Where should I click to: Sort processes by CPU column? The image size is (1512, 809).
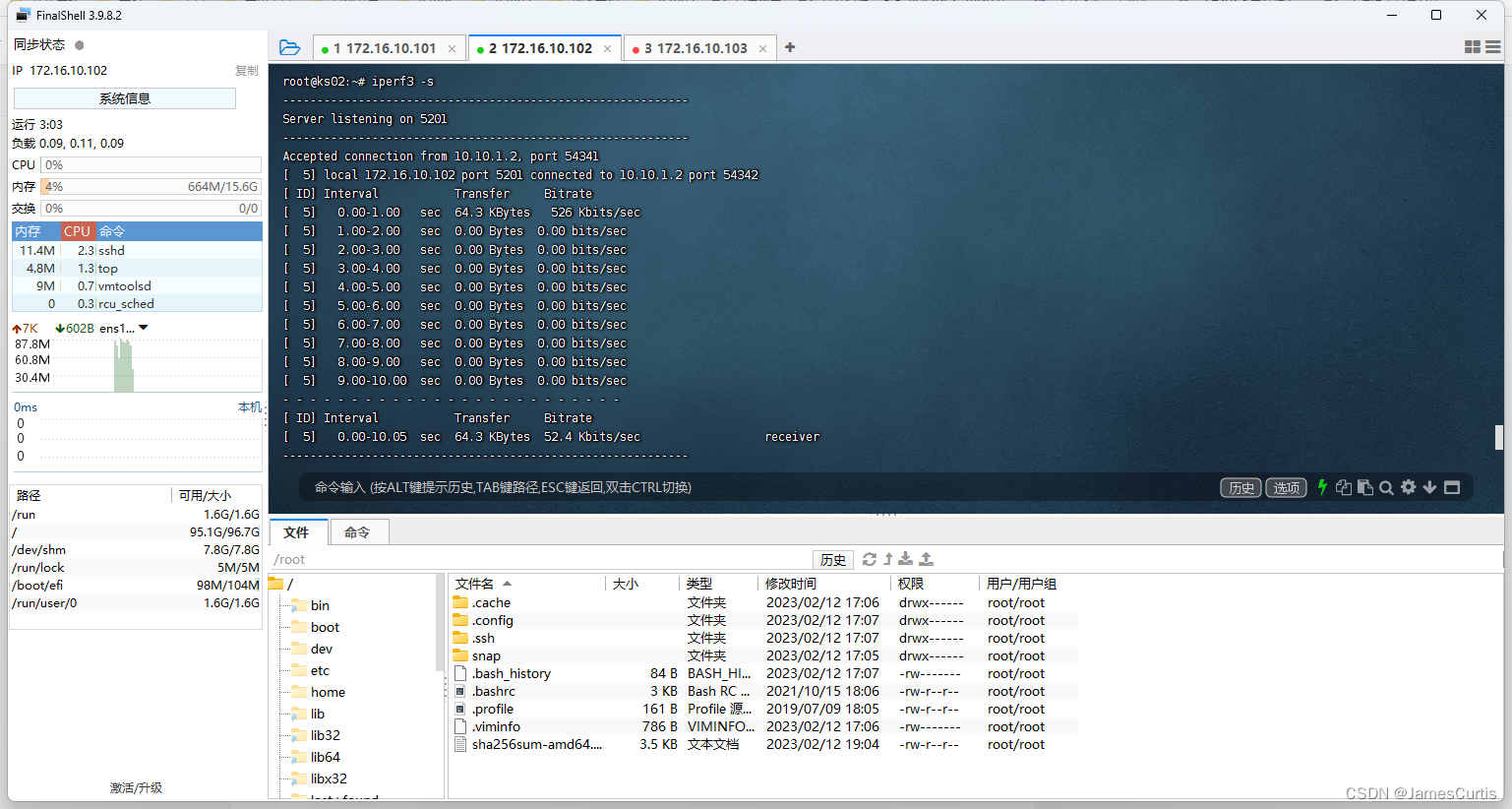pyautogui.click(x=77, y=231)
